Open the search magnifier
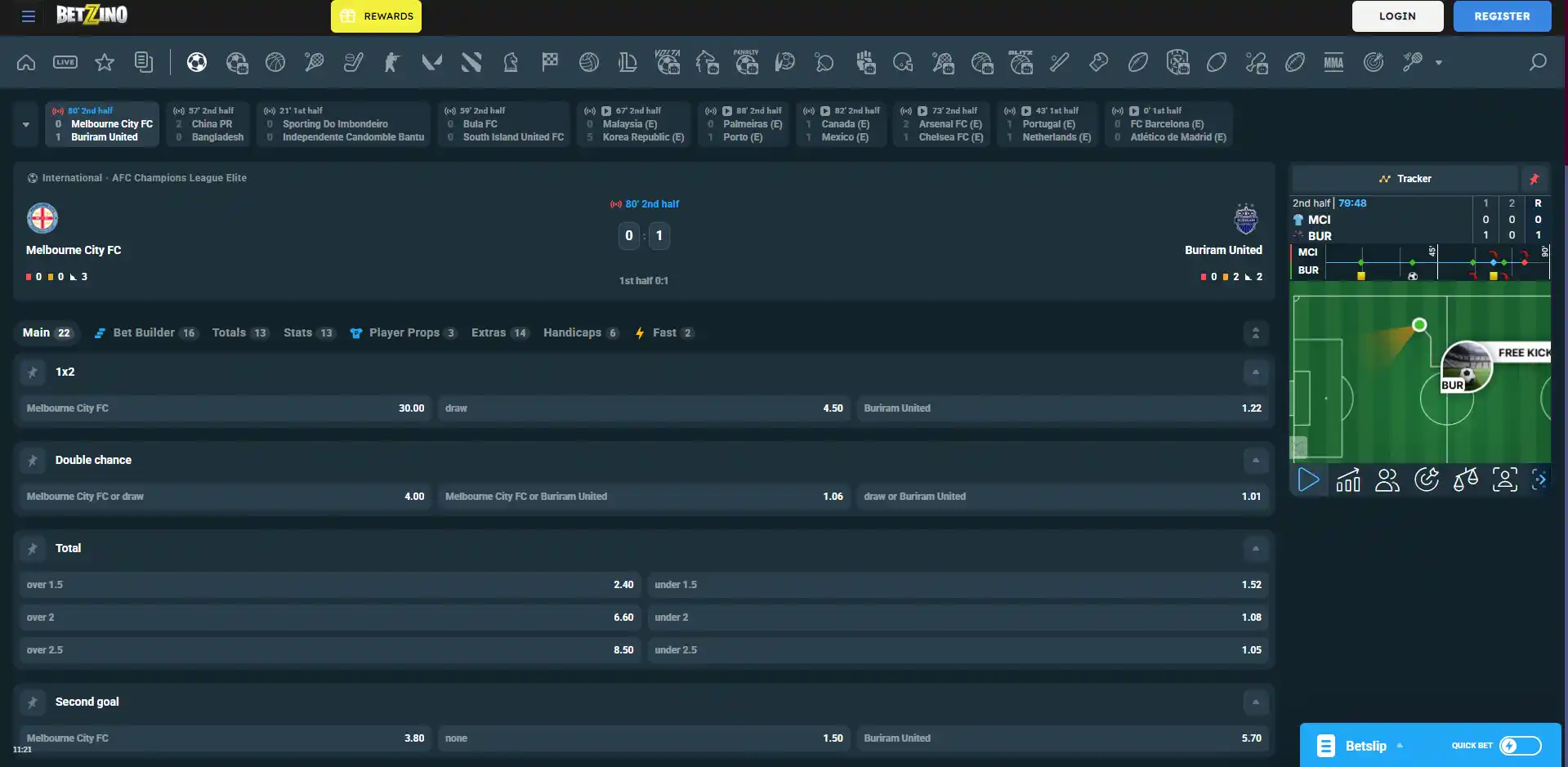 pos(1538,62)
